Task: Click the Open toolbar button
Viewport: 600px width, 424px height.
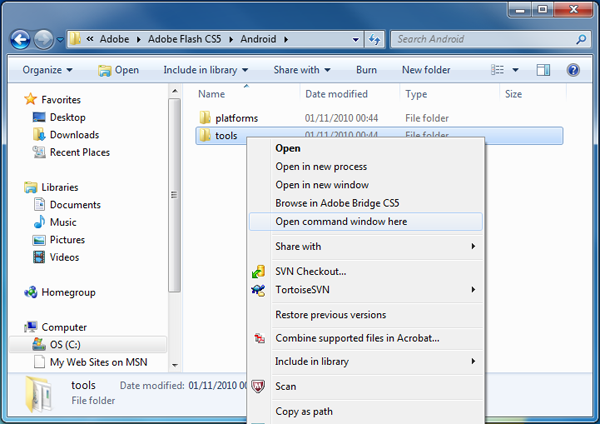Action: click(118, 70)
